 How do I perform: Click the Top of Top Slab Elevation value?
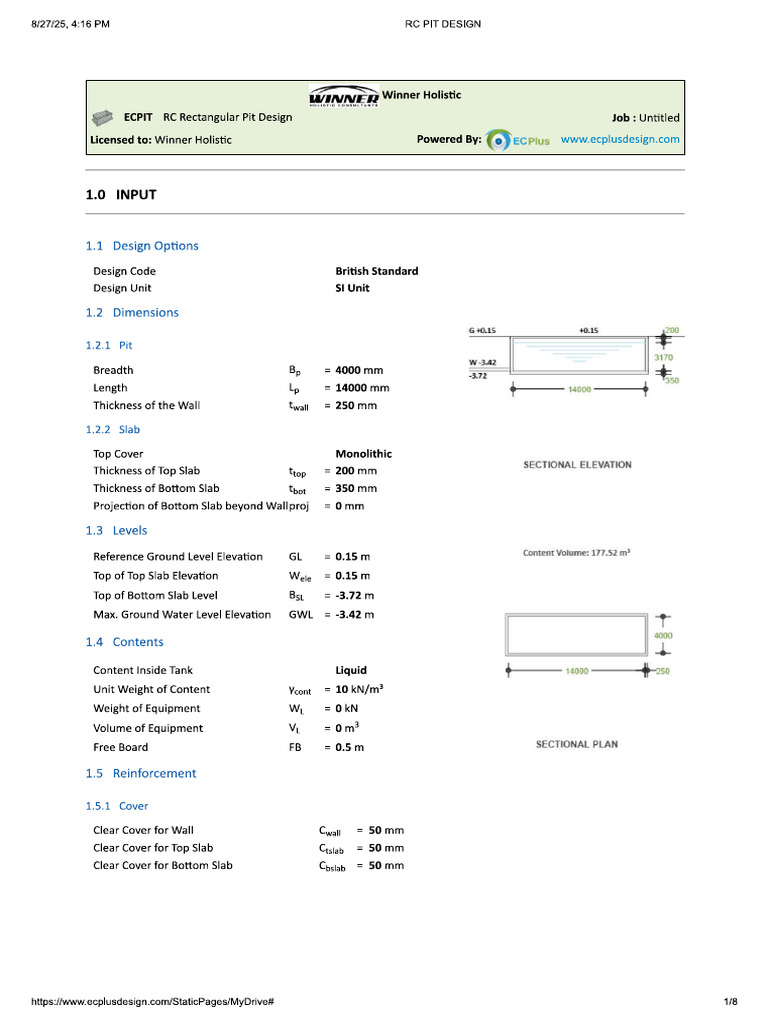coord(353,576)
